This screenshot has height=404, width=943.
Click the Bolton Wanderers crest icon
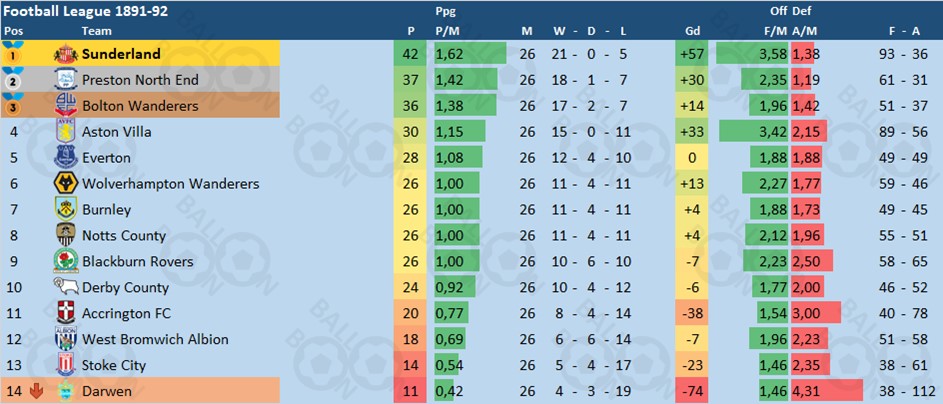pyautogui.click(x=65, y=105)
